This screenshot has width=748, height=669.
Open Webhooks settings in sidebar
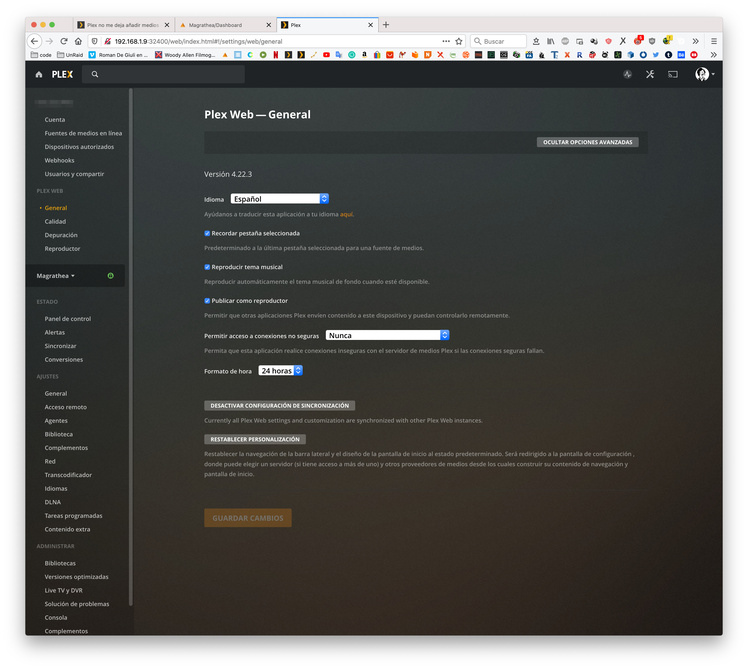60,160
